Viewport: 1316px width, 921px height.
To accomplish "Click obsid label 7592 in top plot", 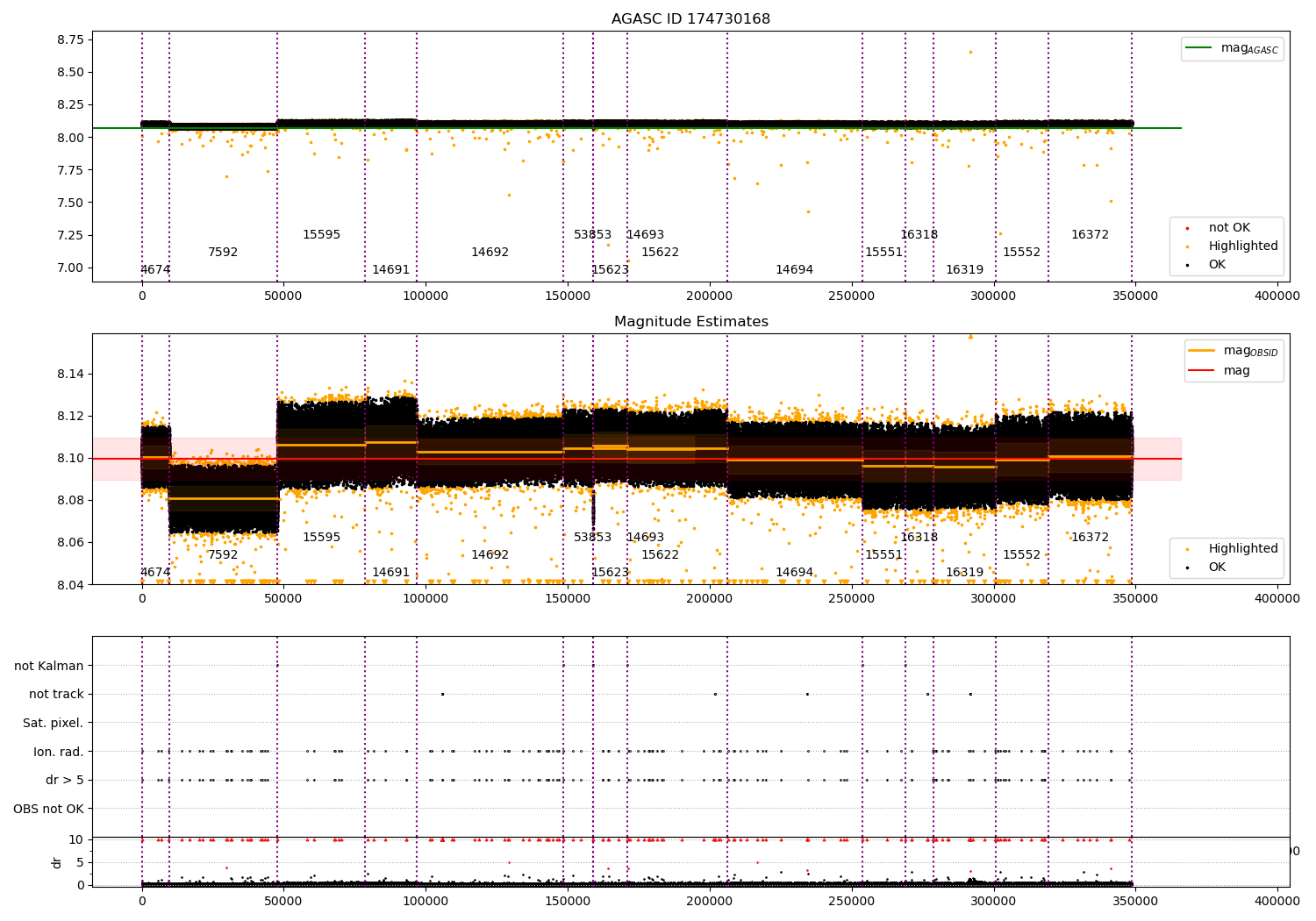I will pos(223,253).
